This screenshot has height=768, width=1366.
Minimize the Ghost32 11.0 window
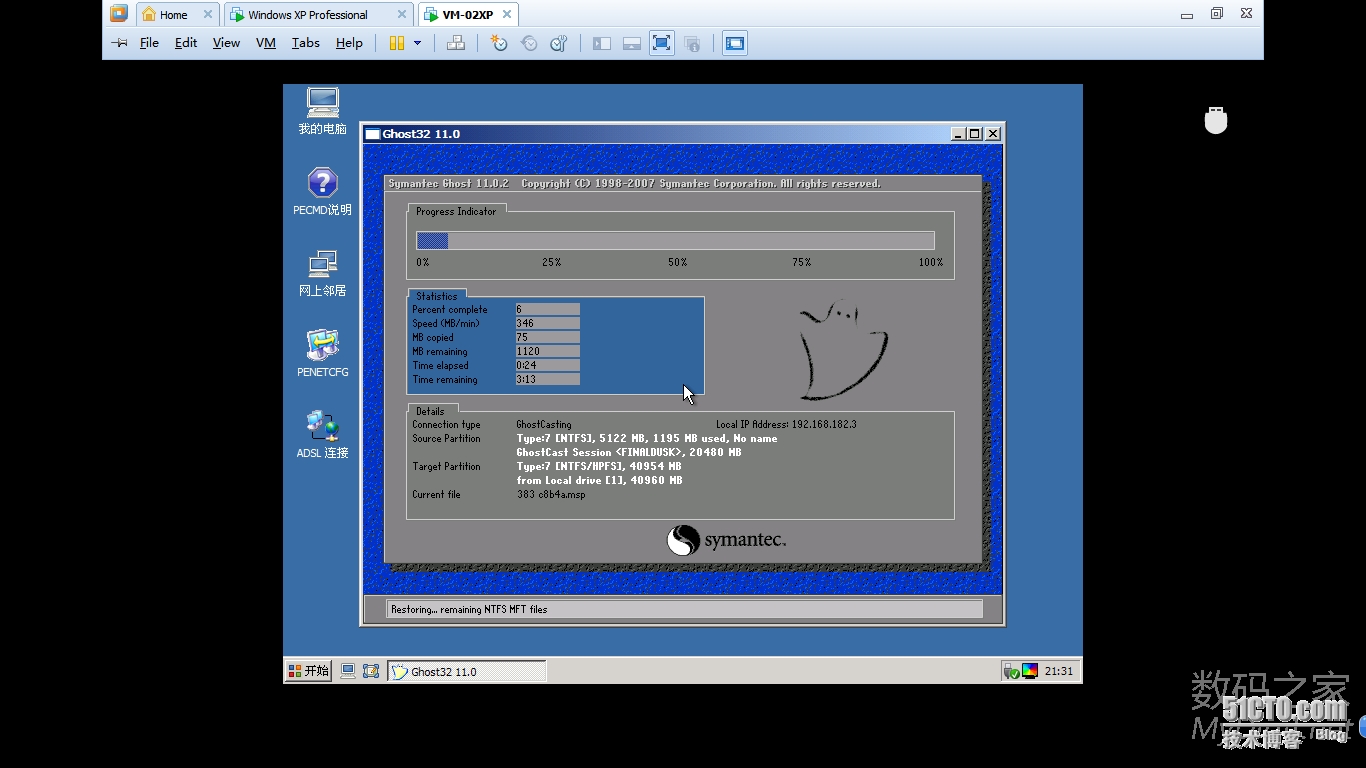[x=958, y=134]
